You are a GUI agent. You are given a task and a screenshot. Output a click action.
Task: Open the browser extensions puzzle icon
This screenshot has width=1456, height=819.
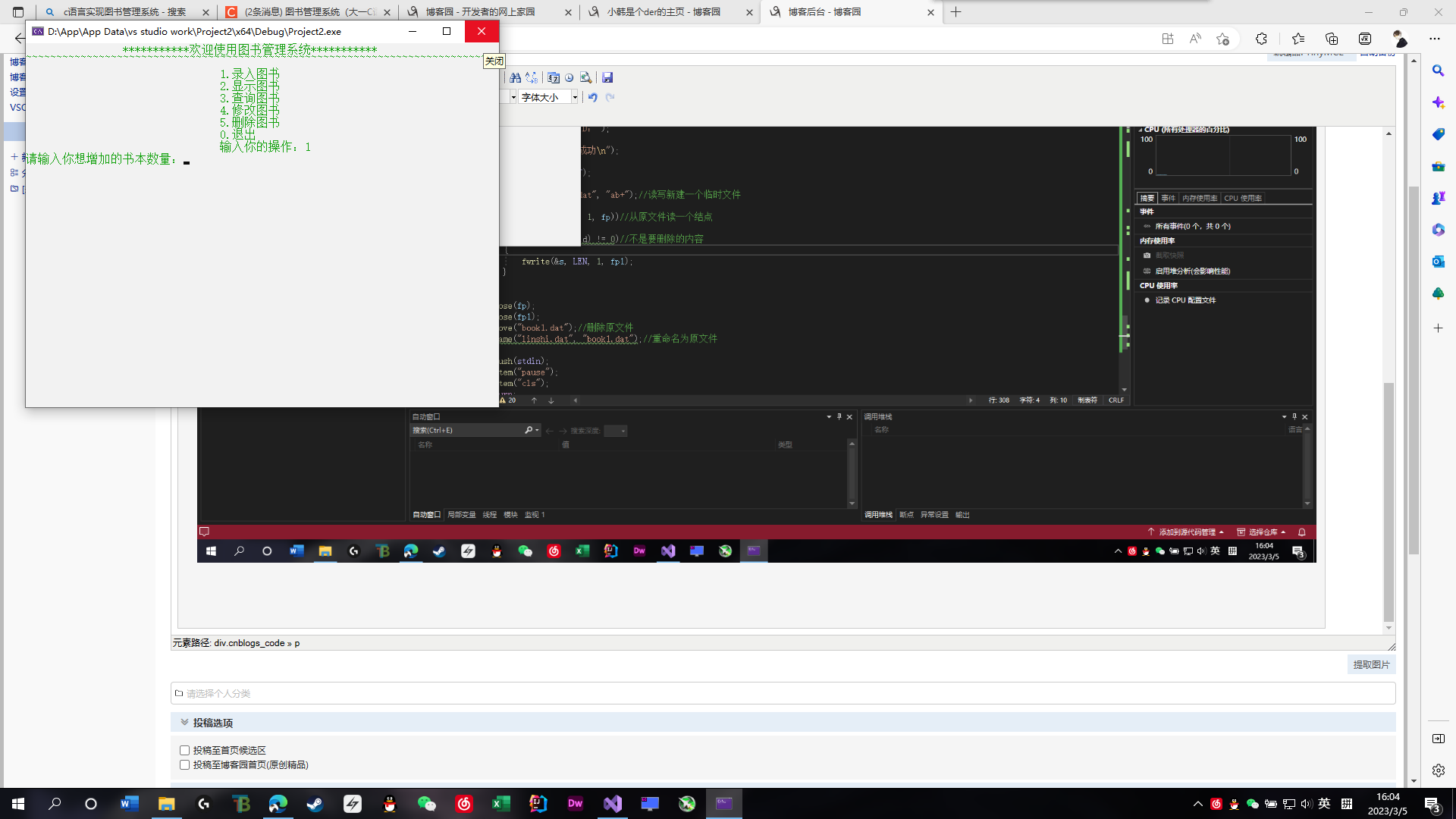1261,39
